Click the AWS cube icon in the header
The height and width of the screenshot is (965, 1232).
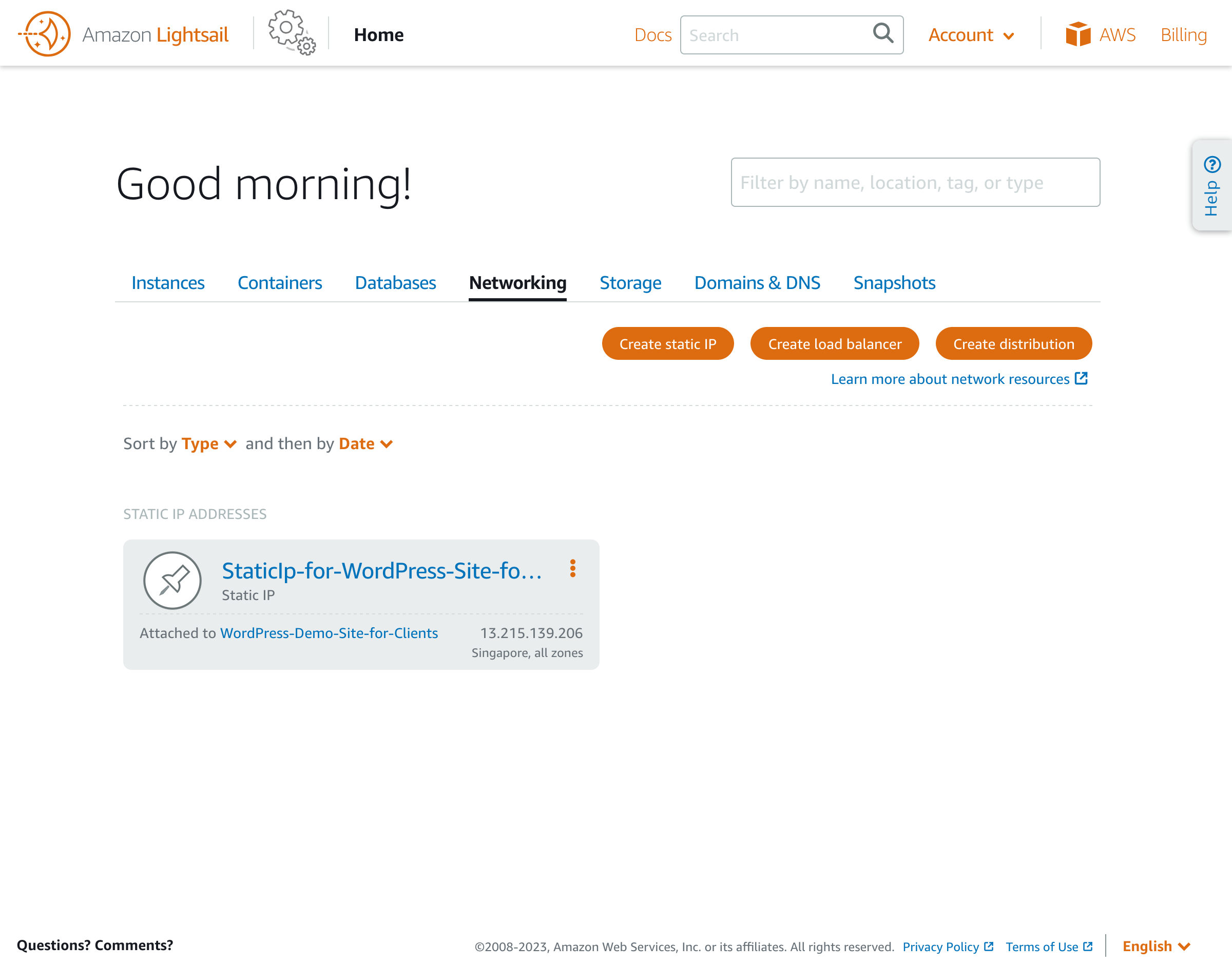[x=1079, y=34]
